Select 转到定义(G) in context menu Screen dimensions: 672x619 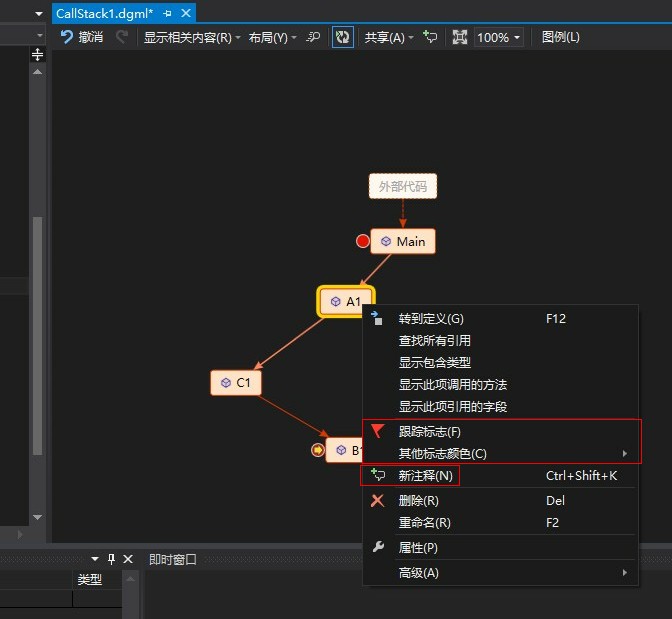pyautogui.click(x=431, y=319)
